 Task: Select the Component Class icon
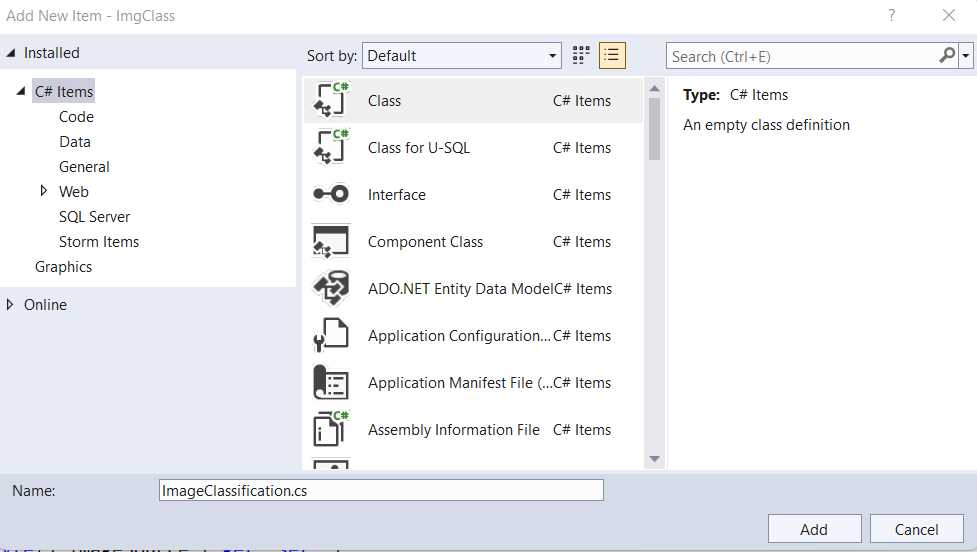[331, 241]
